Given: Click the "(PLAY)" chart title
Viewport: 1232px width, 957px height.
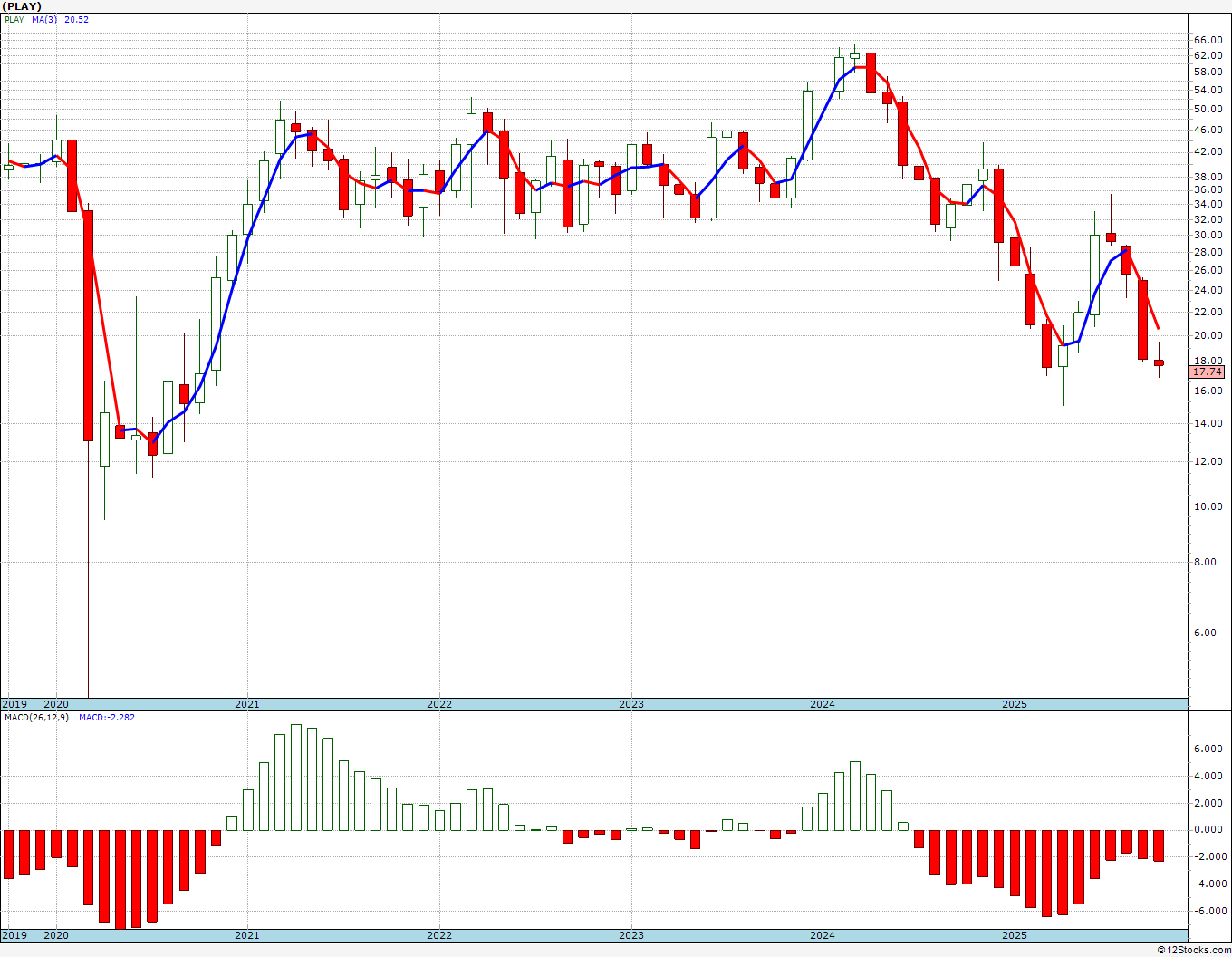Looking at the screenshot, I should (23, 6).
